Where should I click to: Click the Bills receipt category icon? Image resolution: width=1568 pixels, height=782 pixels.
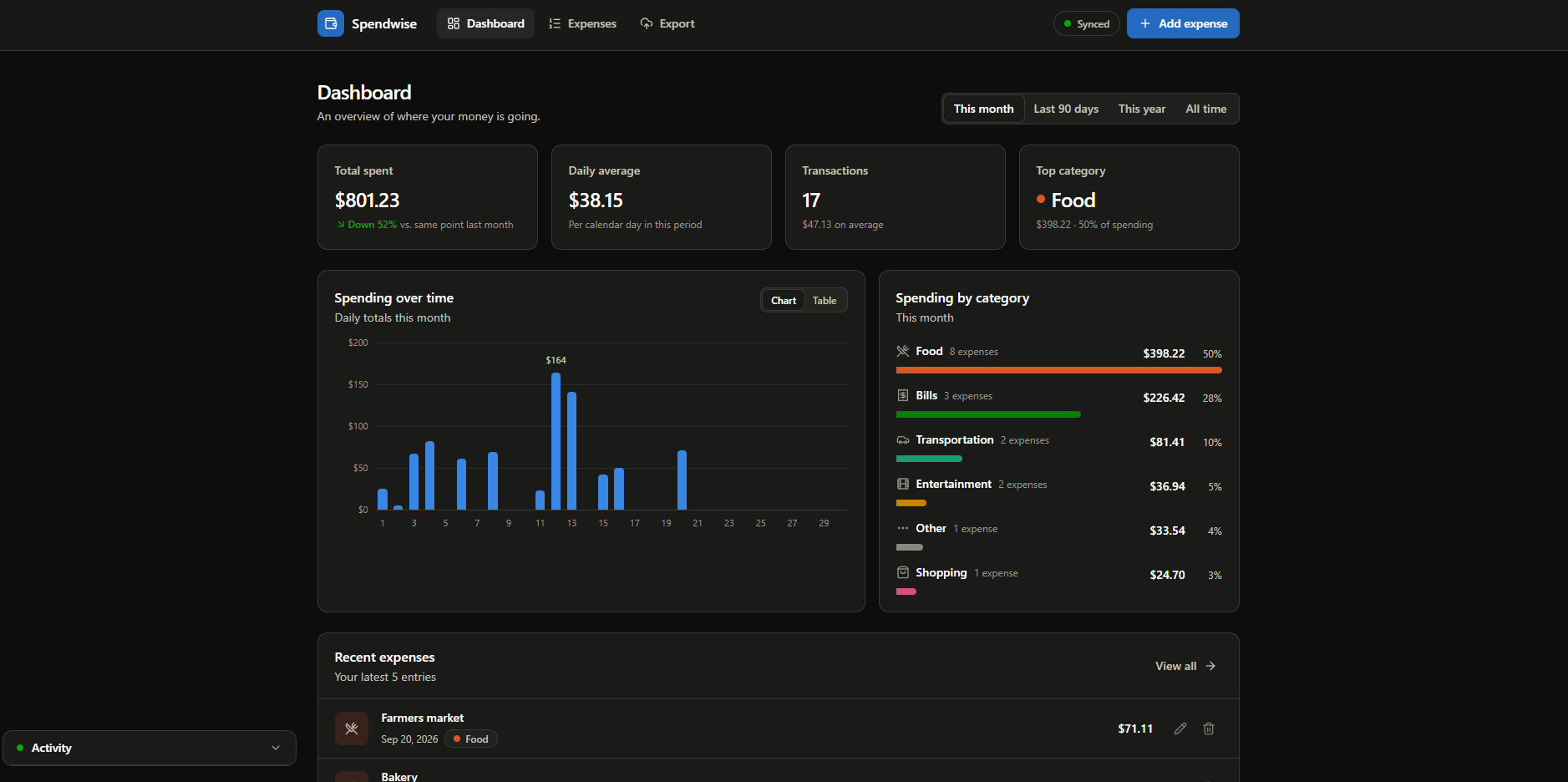click(903, 395)
